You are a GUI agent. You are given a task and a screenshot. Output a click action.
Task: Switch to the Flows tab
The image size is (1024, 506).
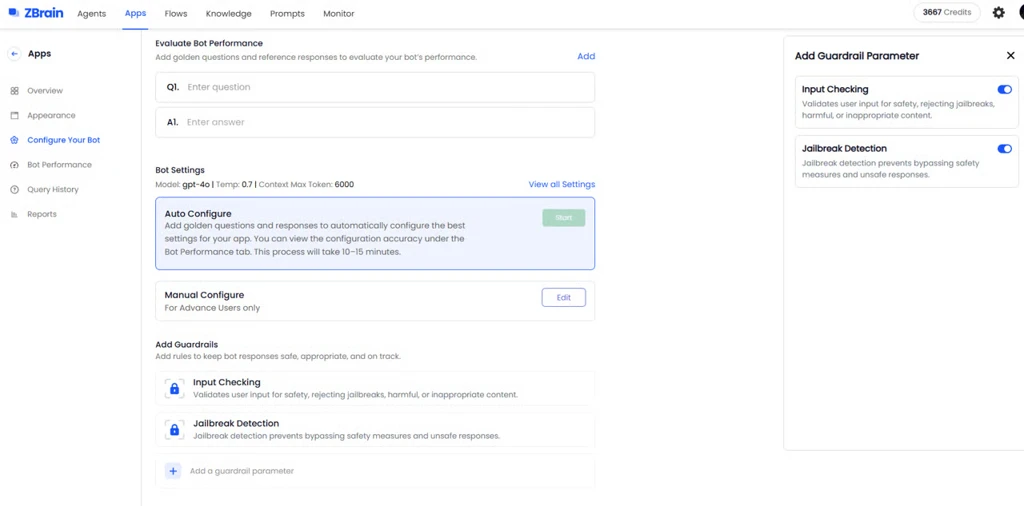click(x=176, y=14)
